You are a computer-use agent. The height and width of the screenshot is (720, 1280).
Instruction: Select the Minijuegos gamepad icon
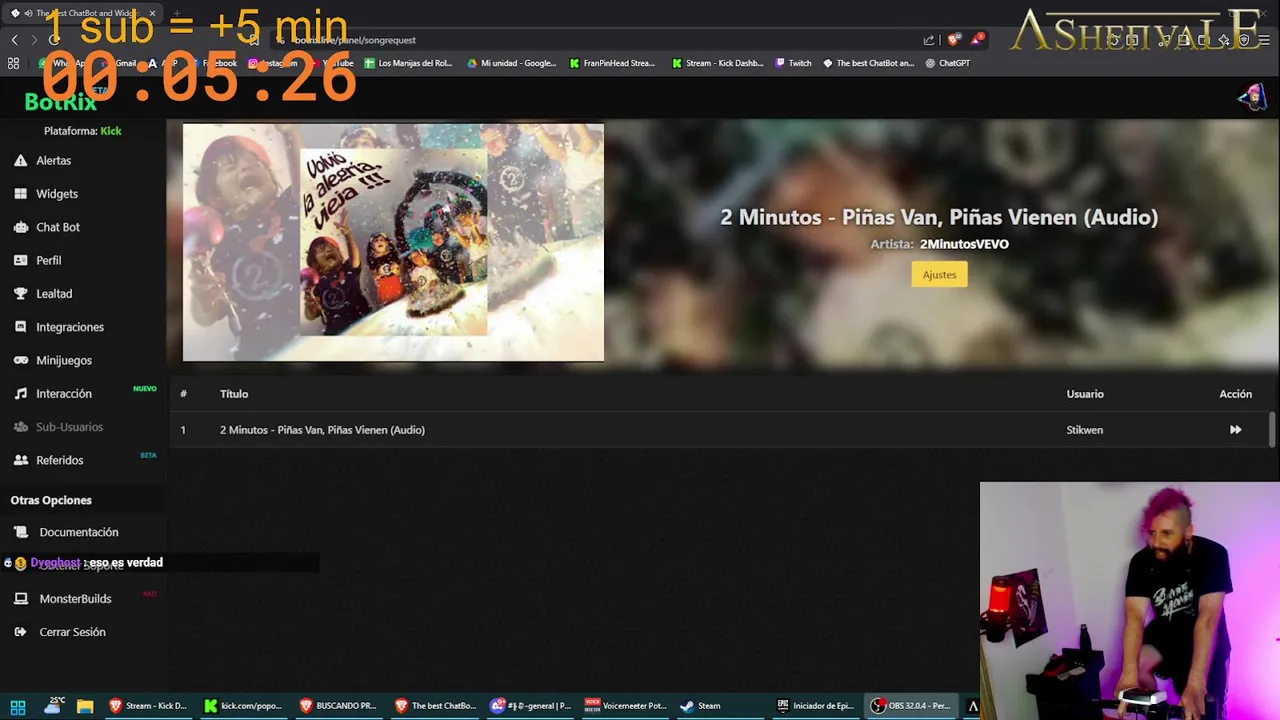coord(20,360)
